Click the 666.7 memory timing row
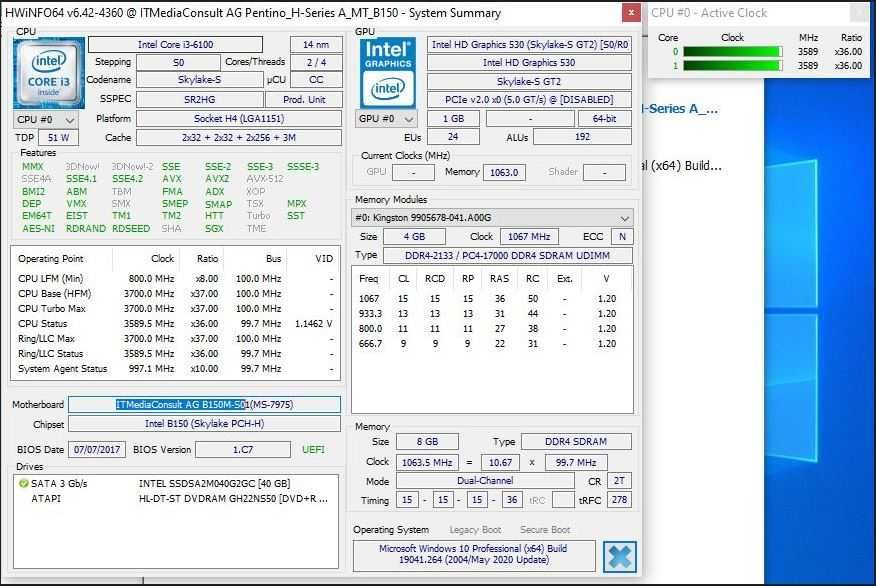This screenshot has height=586, width=876. pyautogui.click(x=492, y=344)
